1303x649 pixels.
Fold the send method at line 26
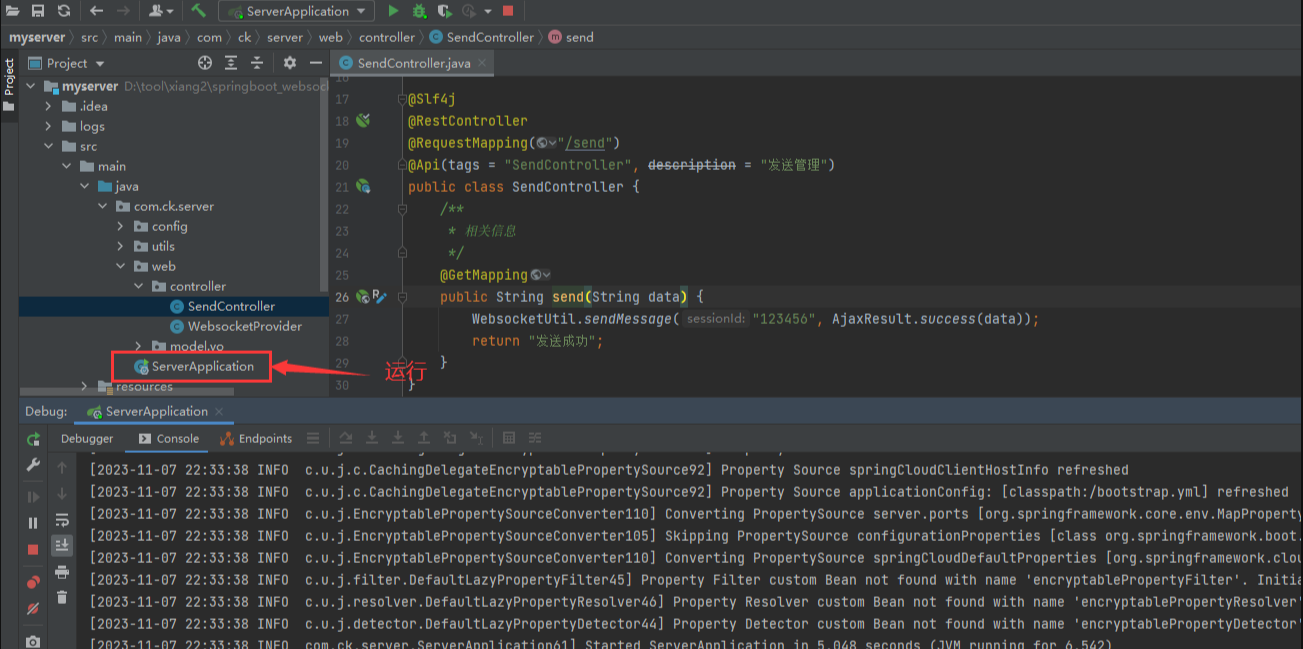click(402, 297)
